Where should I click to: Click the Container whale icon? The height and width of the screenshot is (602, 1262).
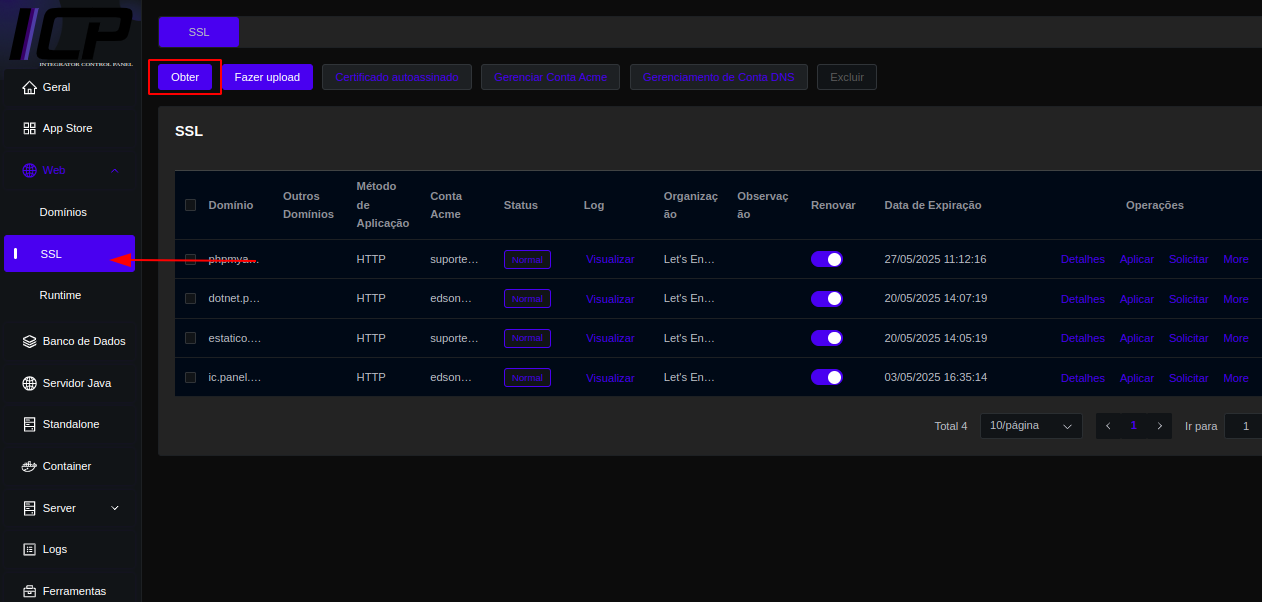(29, 467)
